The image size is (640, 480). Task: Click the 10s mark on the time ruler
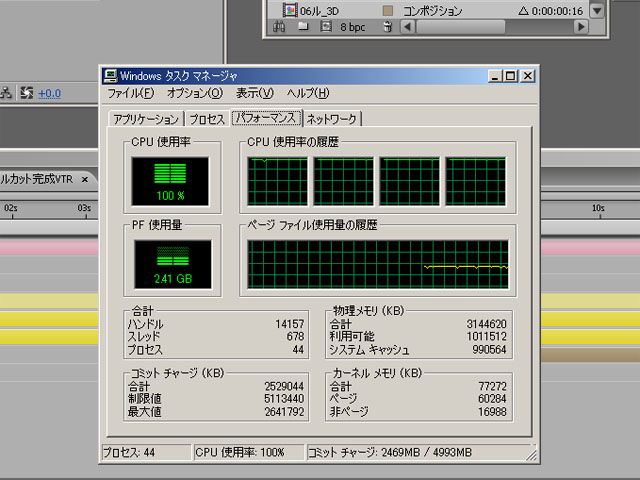pyautogui.click(x=598, y=208)
